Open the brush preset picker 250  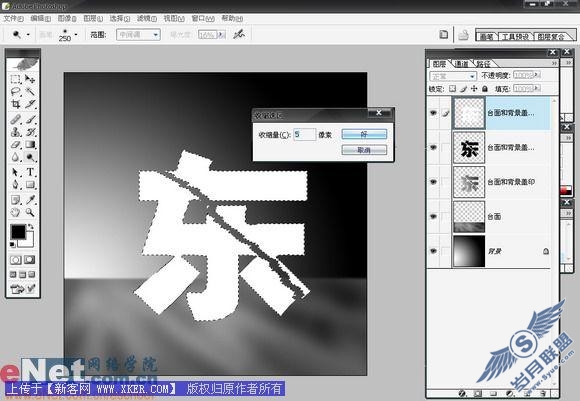[x=67, y=35]
